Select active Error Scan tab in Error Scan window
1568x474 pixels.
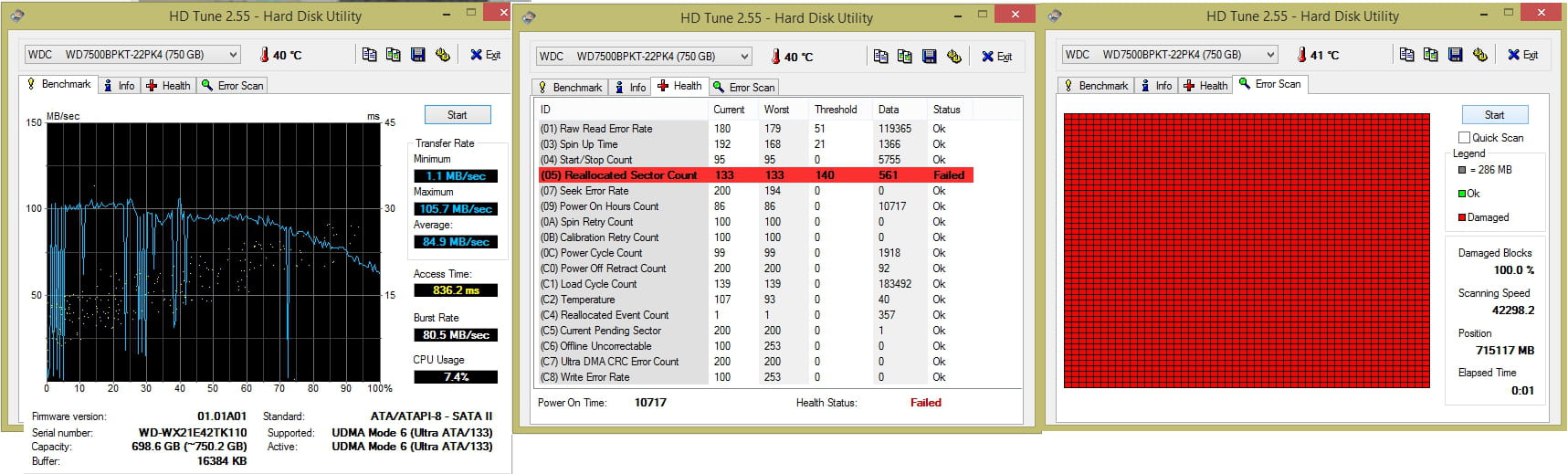1271,84
